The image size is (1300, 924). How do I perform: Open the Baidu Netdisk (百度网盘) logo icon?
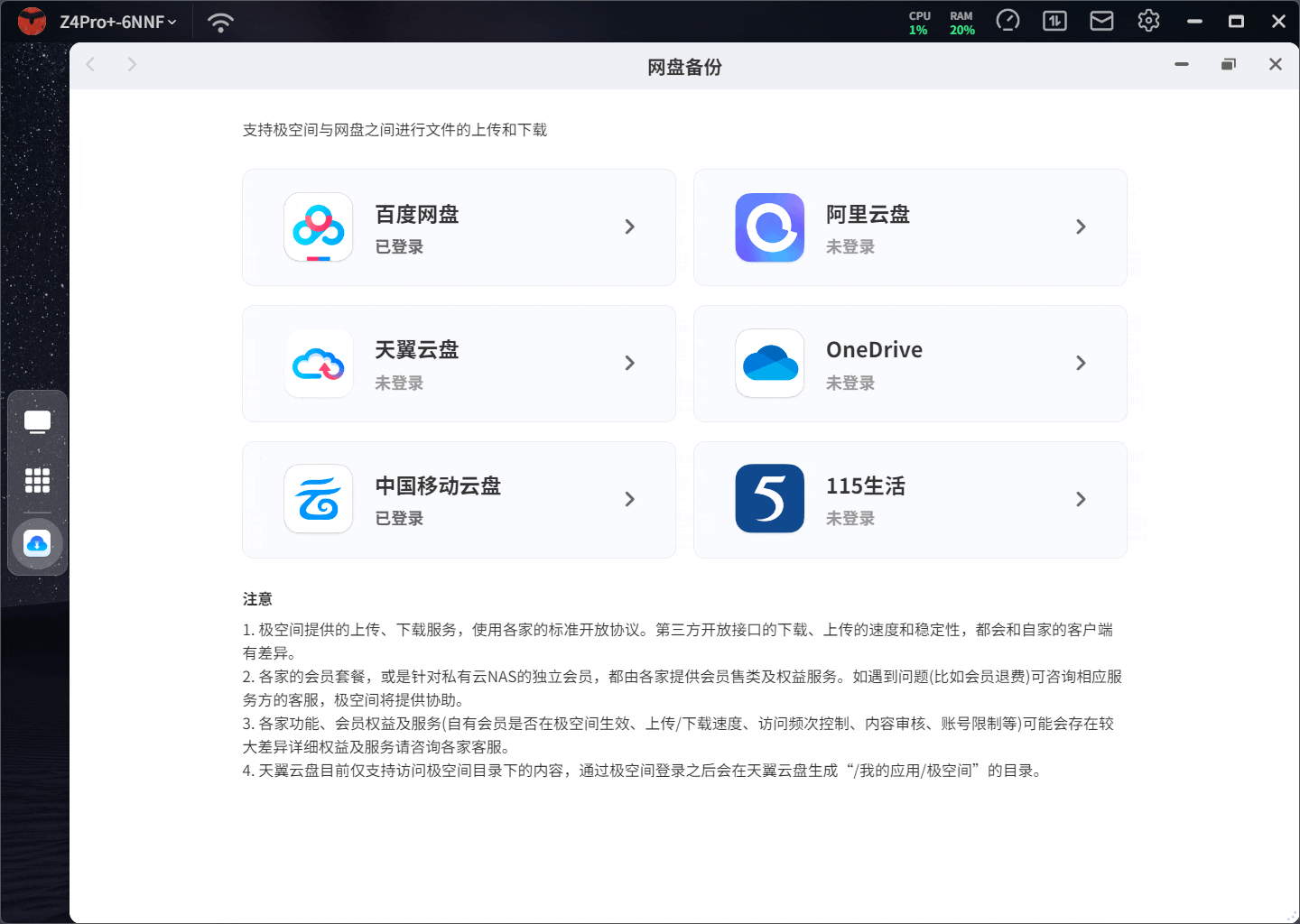coord(319,227)
